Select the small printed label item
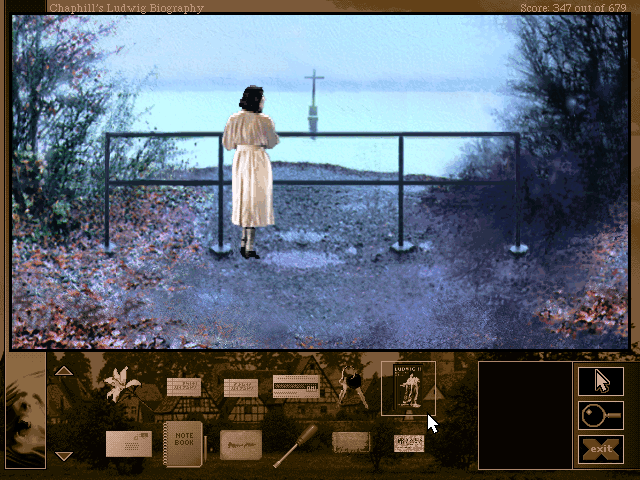 [409, 443]
